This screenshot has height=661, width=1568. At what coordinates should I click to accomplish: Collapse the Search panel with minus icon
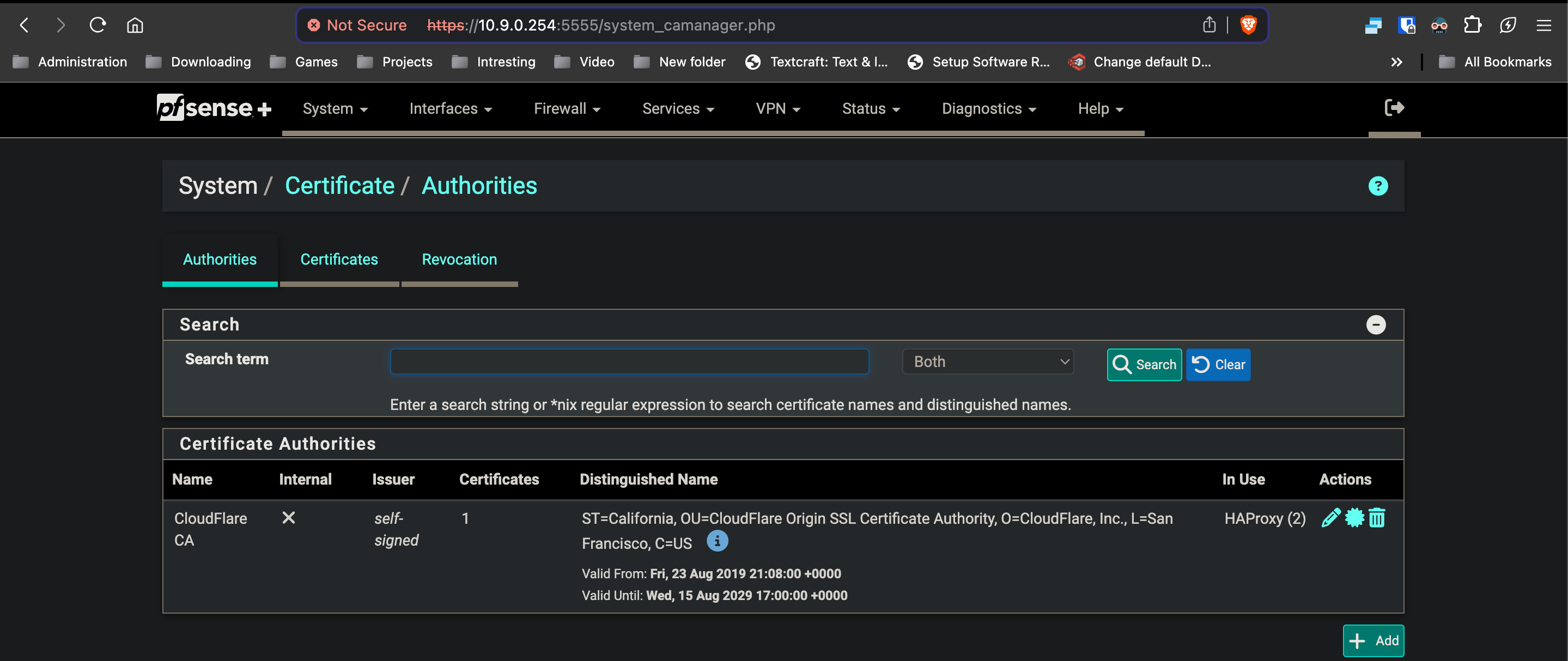click(x=1376, y=325)
